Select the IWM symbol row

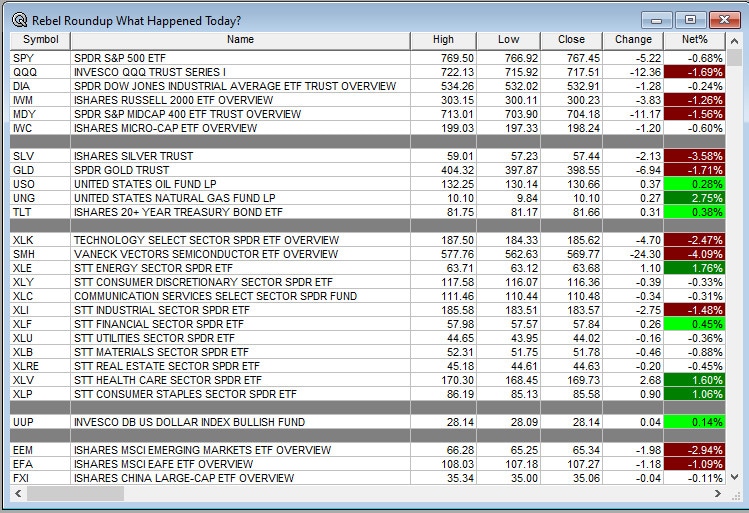click(x=40, y=100)
